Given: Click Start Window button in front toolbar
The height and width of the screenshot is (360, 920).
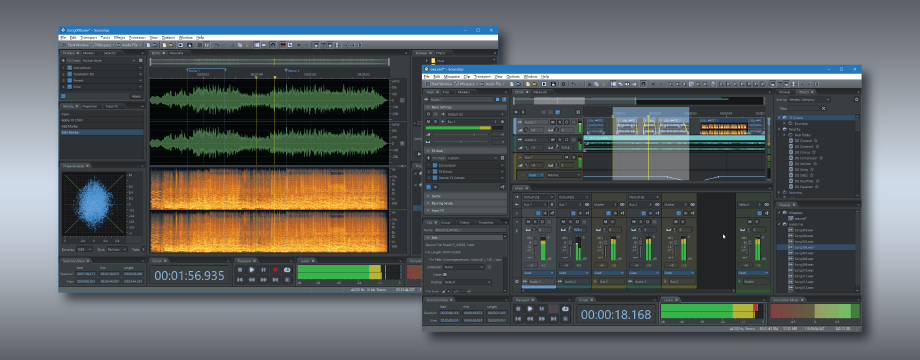Looking at the screenshot, I should pyautogui.click(x=440, y=84).
